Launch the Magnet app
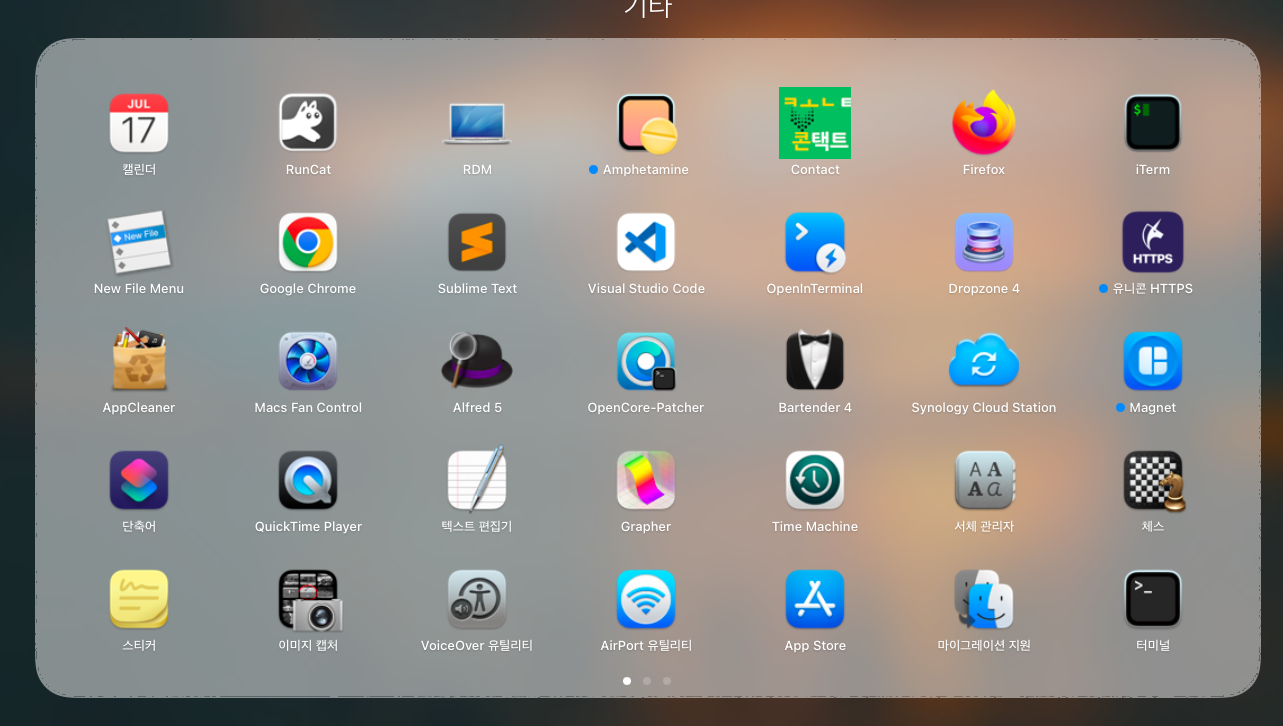This screenshot has height=726, width=1283. click(1153, 361)
